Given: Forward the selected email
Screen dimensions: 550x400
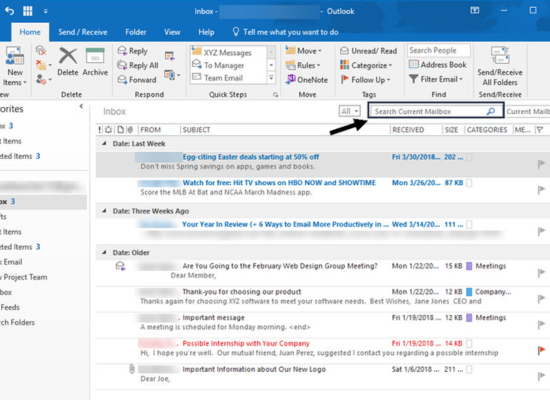Looking at the screenshot, I should [137, 80].
